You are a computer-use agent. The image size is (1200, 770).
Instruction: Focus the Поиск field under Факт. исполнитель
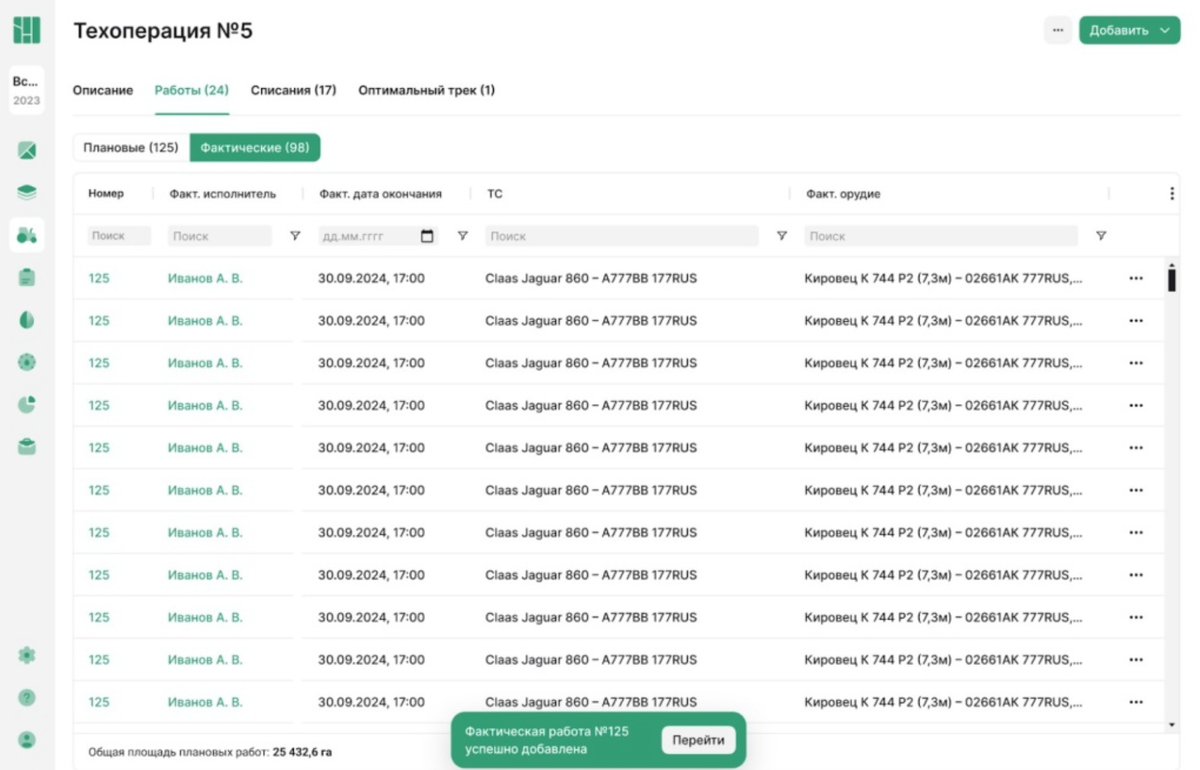tap(220, 236)
